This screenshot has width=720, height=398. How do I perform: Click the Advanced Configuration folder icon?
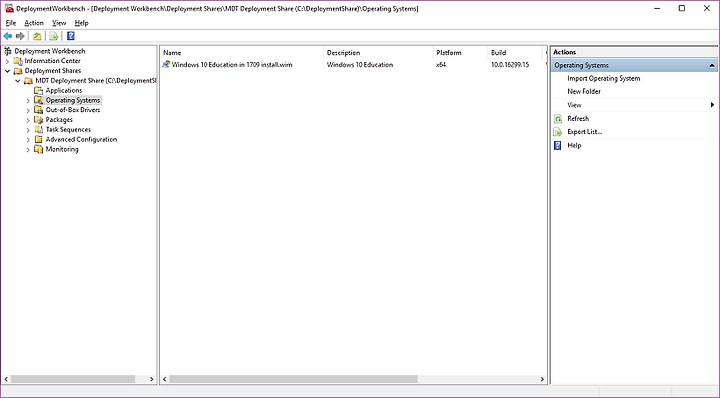coord(39,140)
